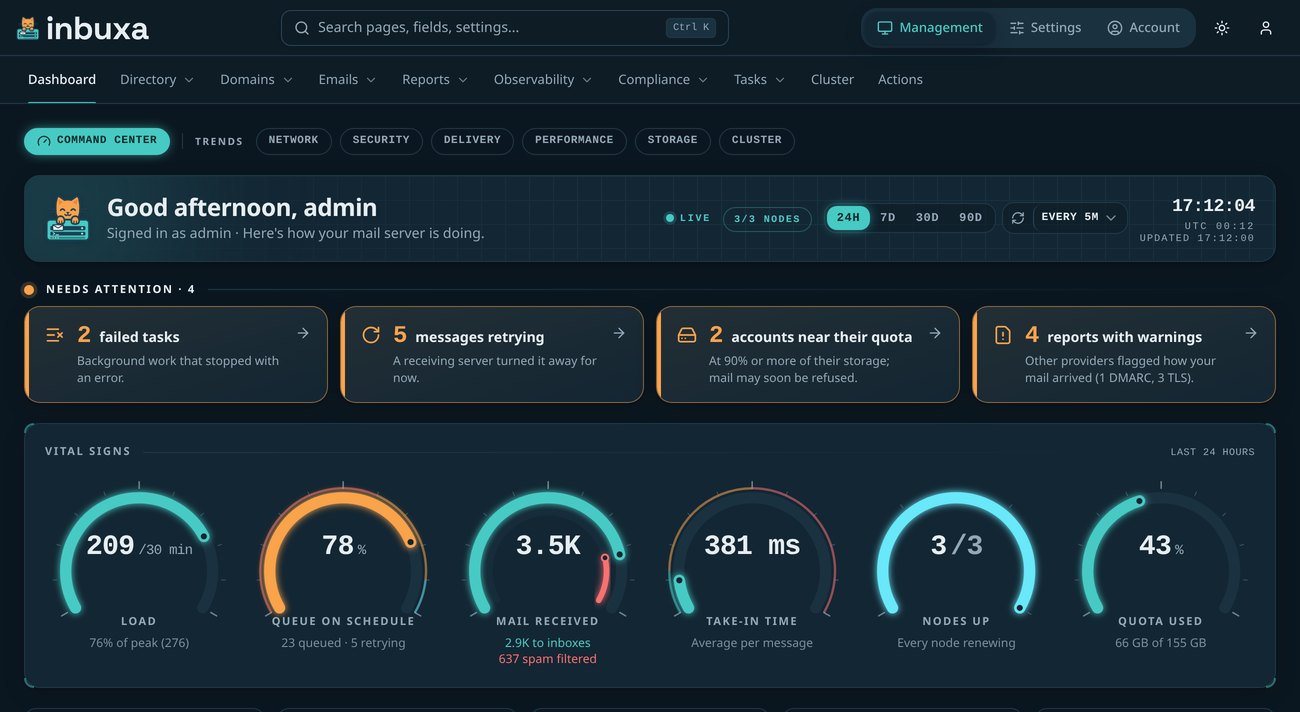Click the cat mascot in greeting banner

coord(68,218)
